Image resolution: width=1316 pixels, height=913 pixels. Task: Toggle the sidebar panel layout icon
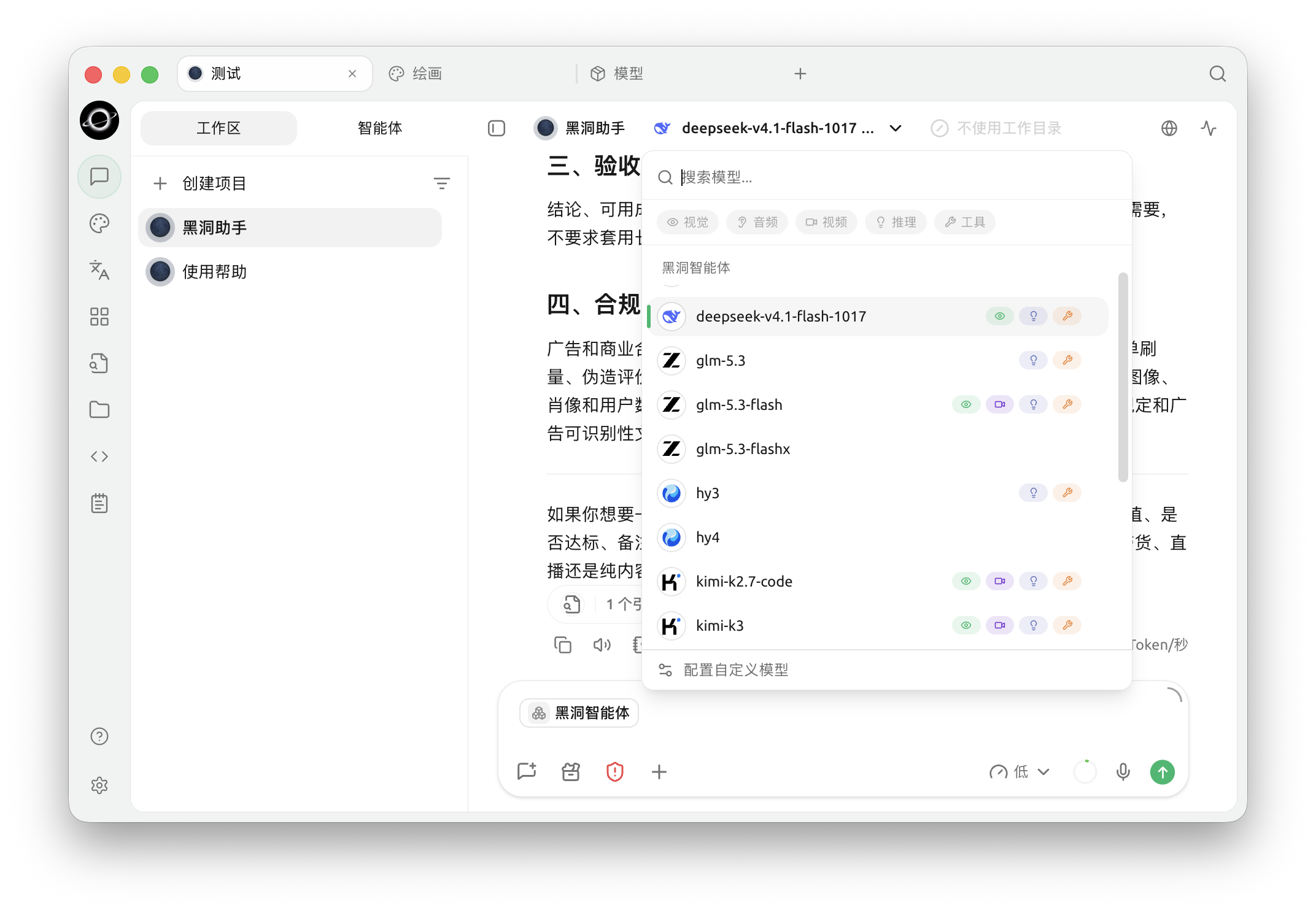coord(497,128)
